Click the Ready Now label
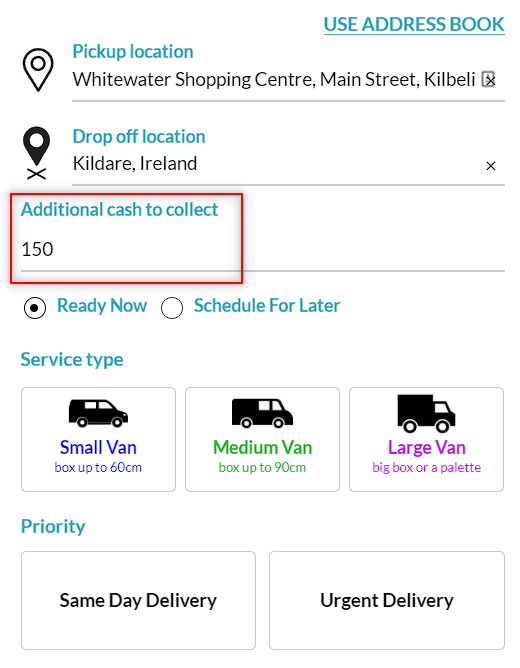Screen dimensions: 520x668 [102, 305]
